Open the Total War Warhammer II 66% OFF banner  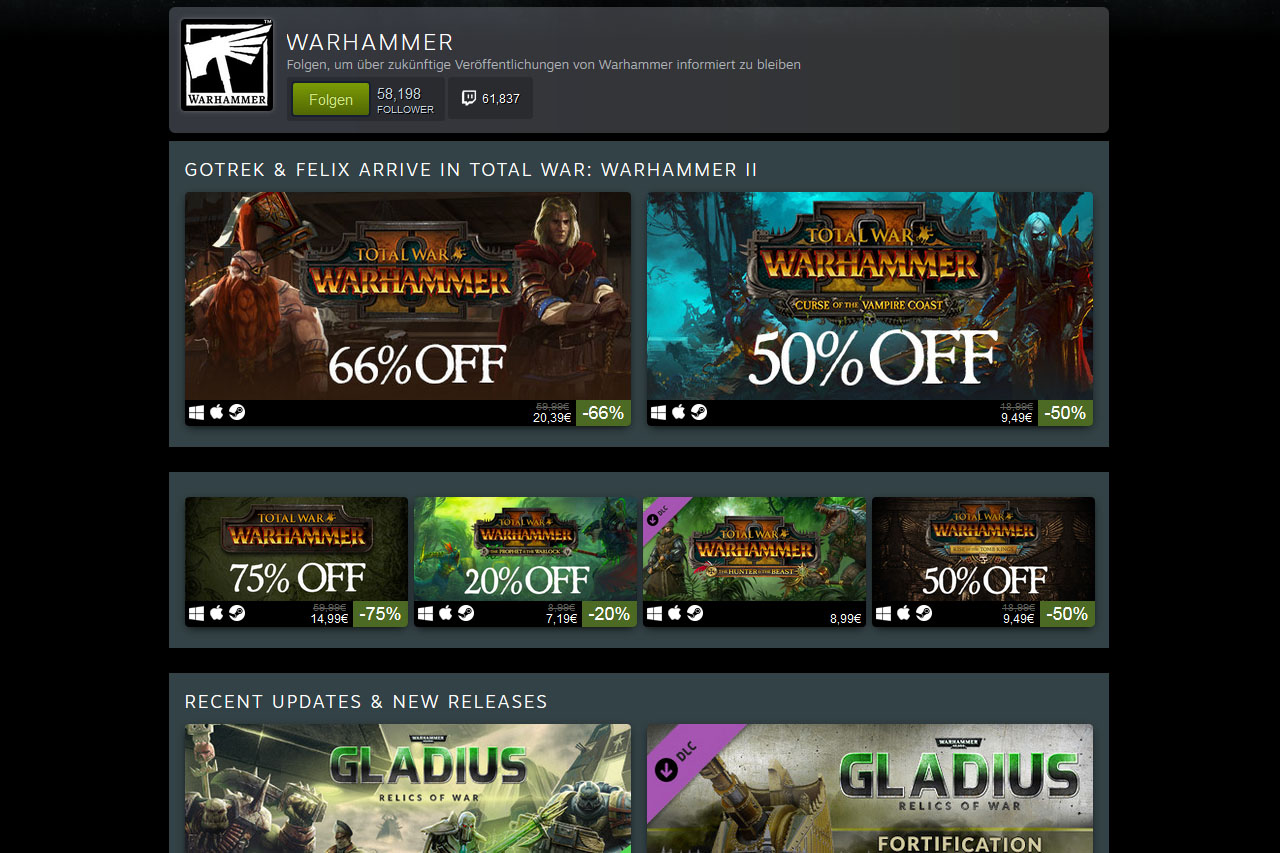tap(408, 296)
